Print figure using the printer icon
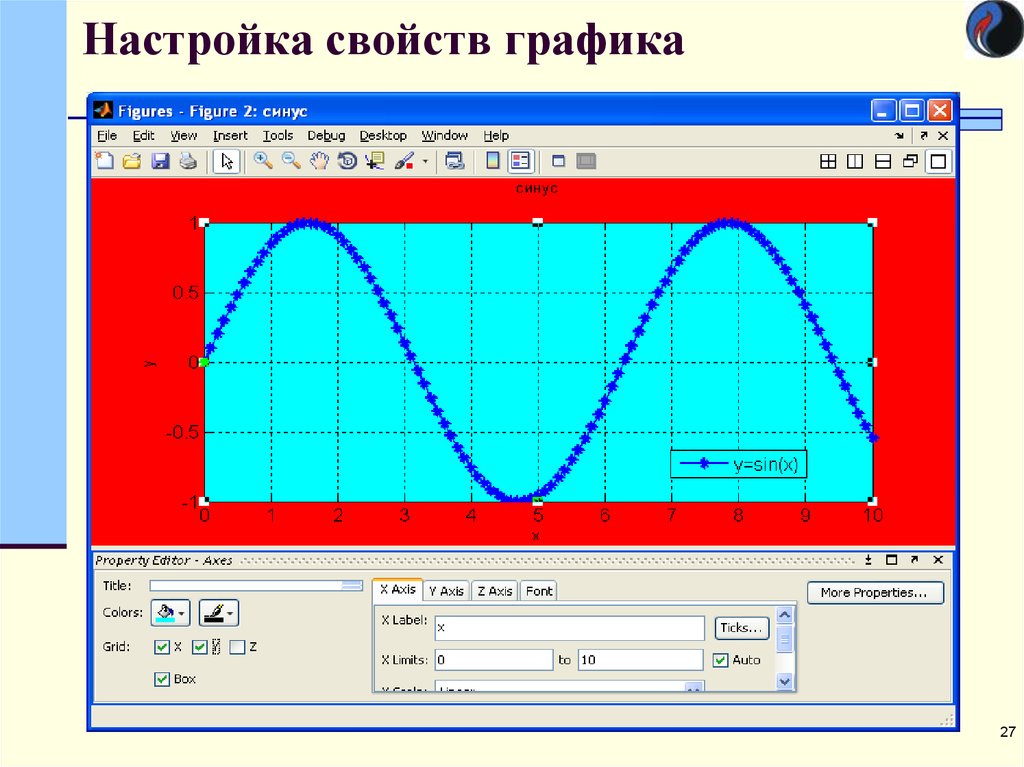The image size is (1024, 767). [188, 161]
